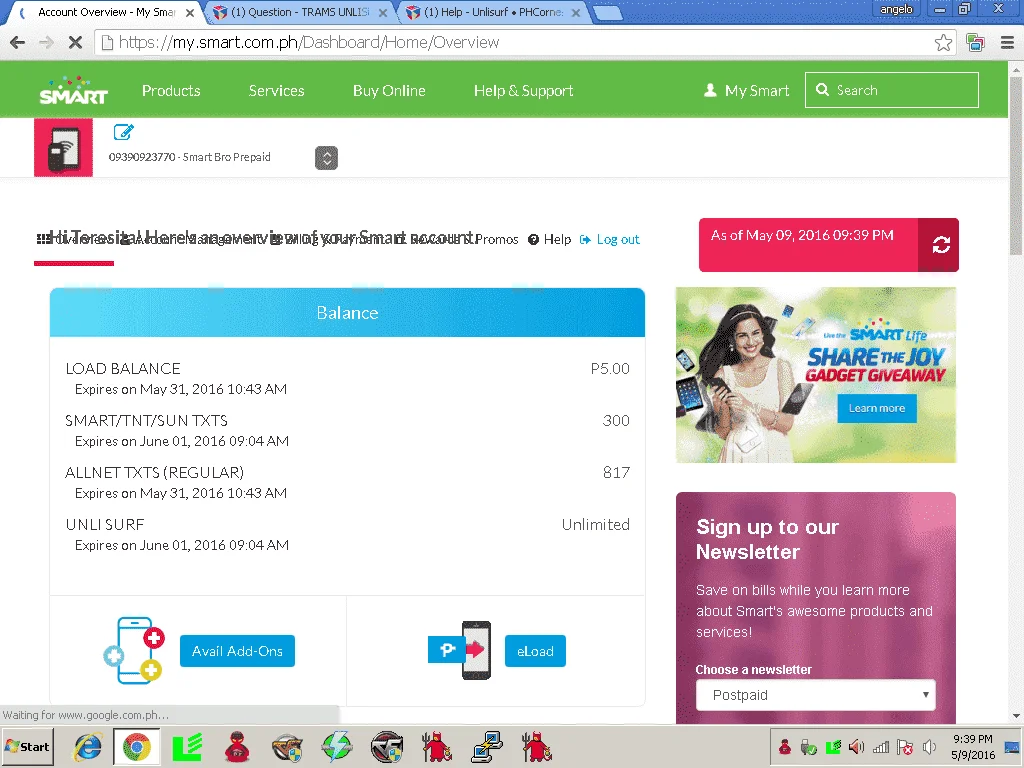Click the P5.00 balance value
The image size is (1024, 768).
(610, 368)
